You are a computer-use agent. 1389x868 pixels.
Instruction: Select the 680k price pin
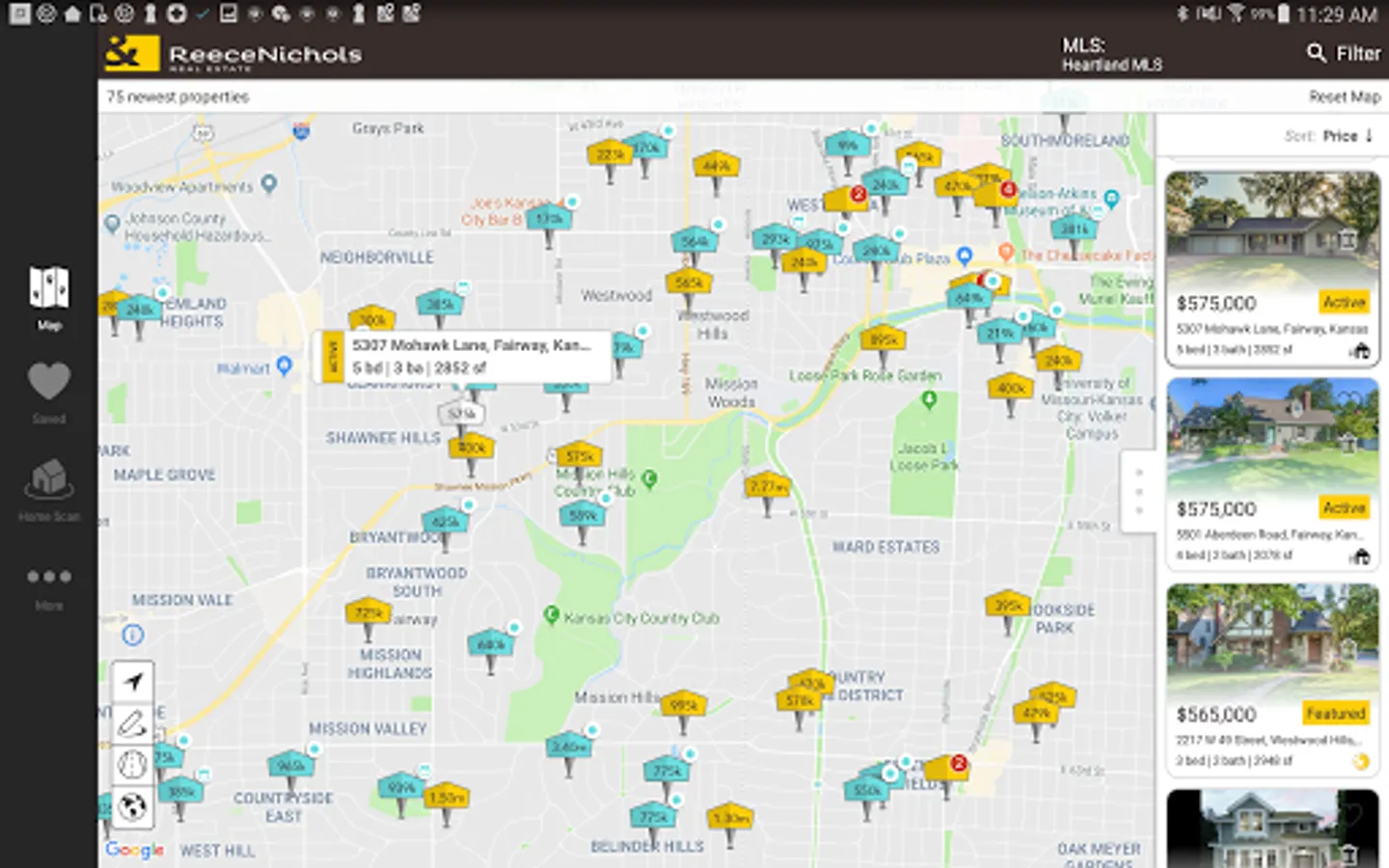click(490, 649)
